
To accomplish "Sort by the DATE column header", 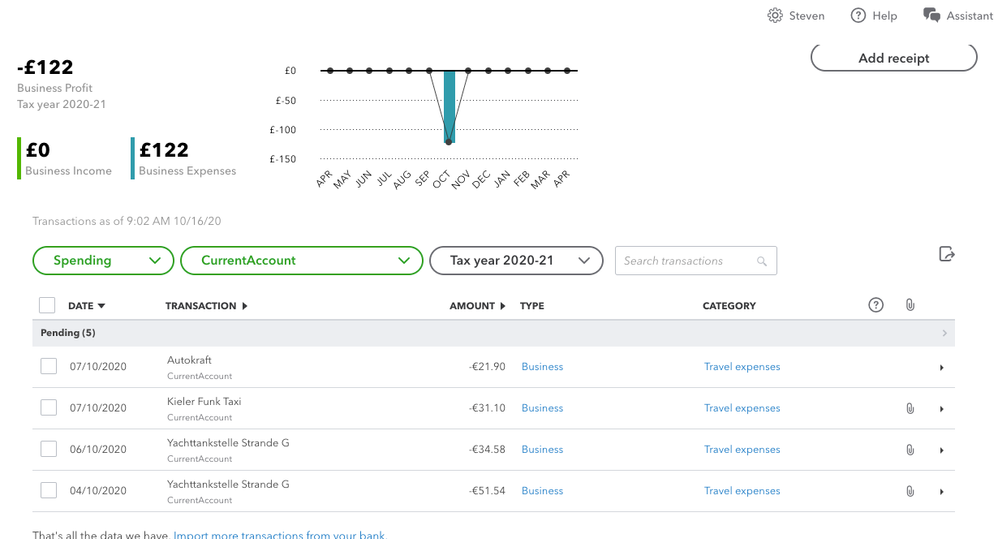I will [86, 306].
